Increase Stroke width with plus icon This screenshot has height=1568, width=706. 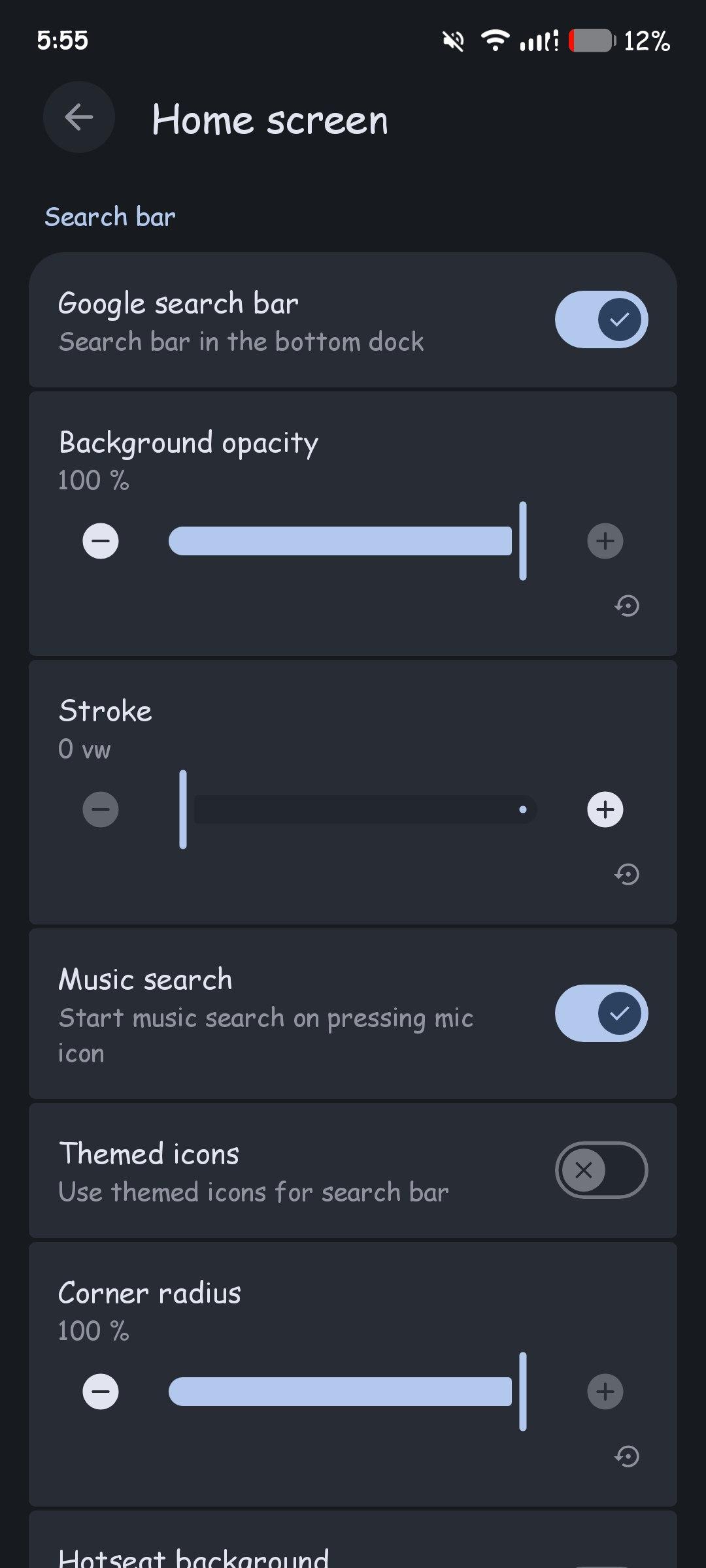[x=605, y=809]
